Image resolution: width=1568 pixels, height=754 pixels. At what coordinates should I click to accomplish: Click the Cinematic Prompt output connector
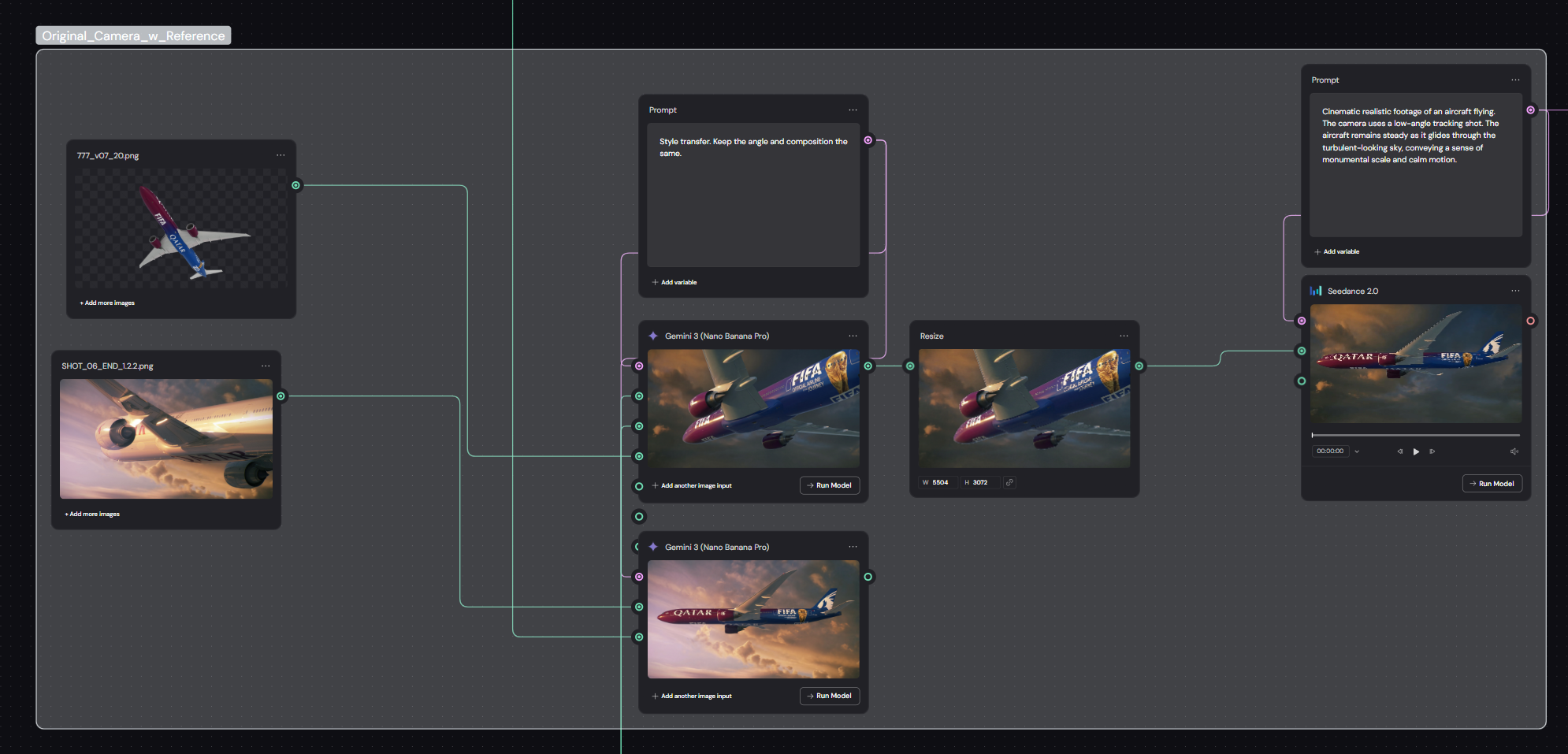[x=1530, y=110]
